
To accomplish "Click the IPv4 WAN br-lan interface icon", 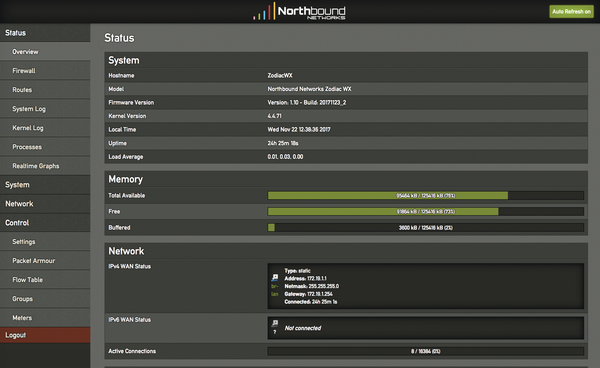I will tap(275, 278).
